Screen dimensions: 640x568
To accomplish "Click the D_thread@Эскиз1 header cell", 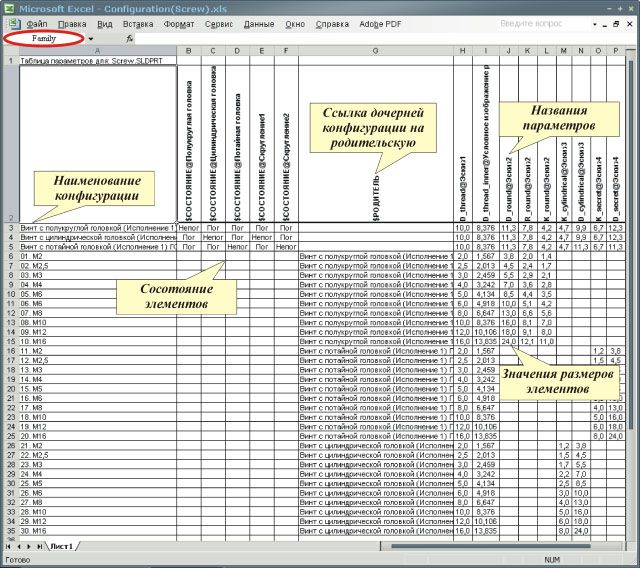I will point(462,144).
